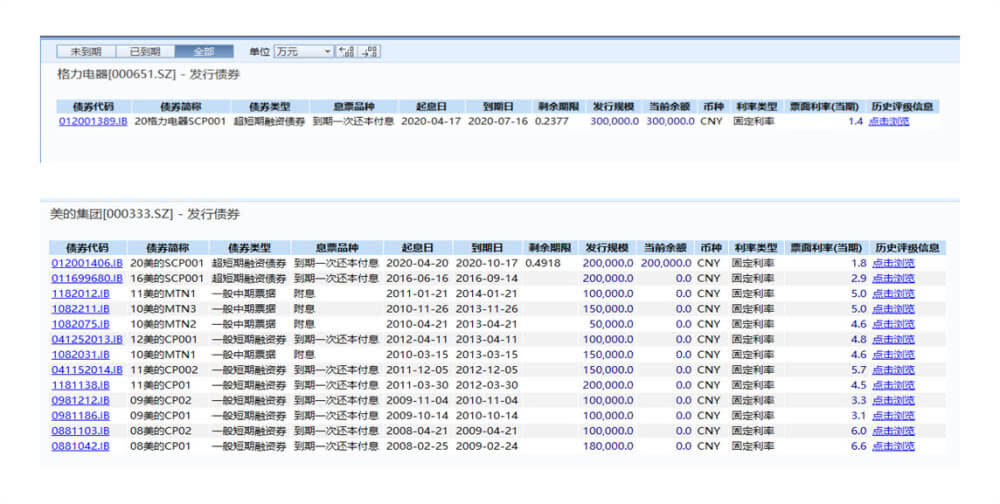
Task: Open bond link 0981186.IB
Action: tap(80, 416)
